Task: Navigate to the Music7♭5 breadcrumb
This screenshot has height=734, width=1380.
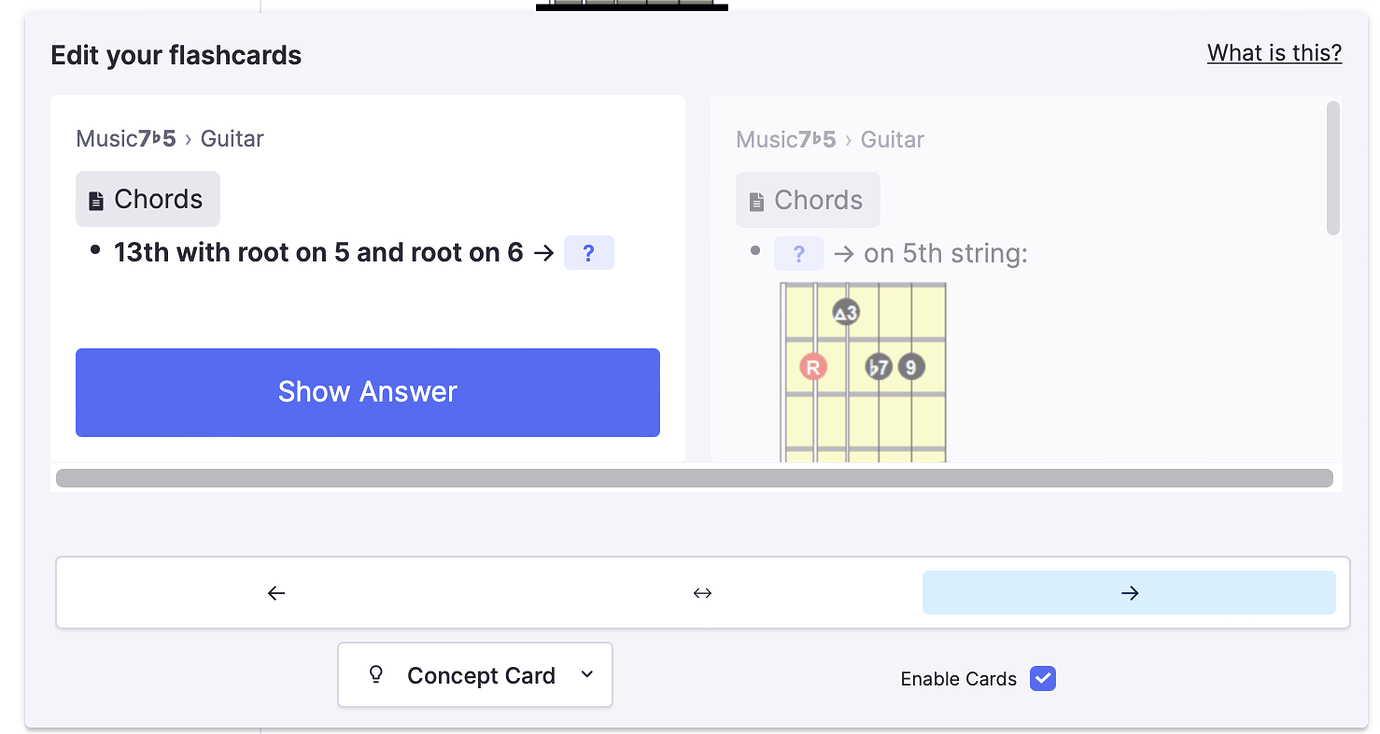Action: (126, 139)
